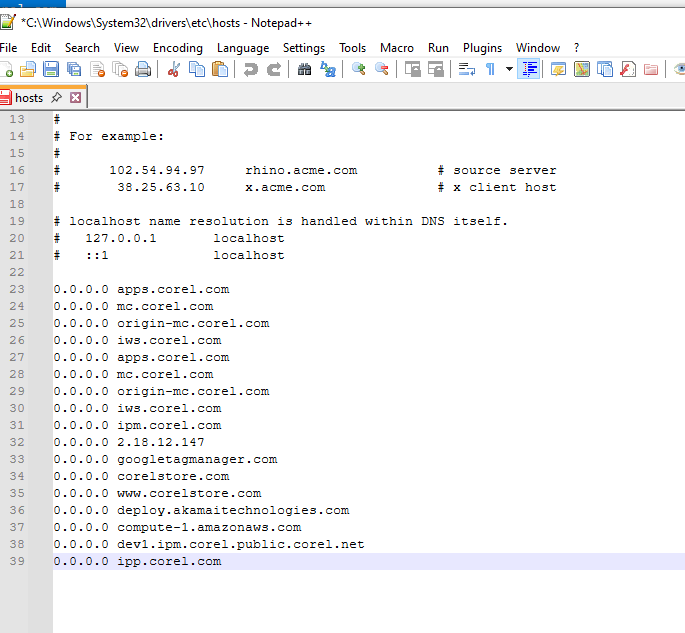Open the Function List icon
The width and height of the screenshot is (685, 633).
coord(628,69)
